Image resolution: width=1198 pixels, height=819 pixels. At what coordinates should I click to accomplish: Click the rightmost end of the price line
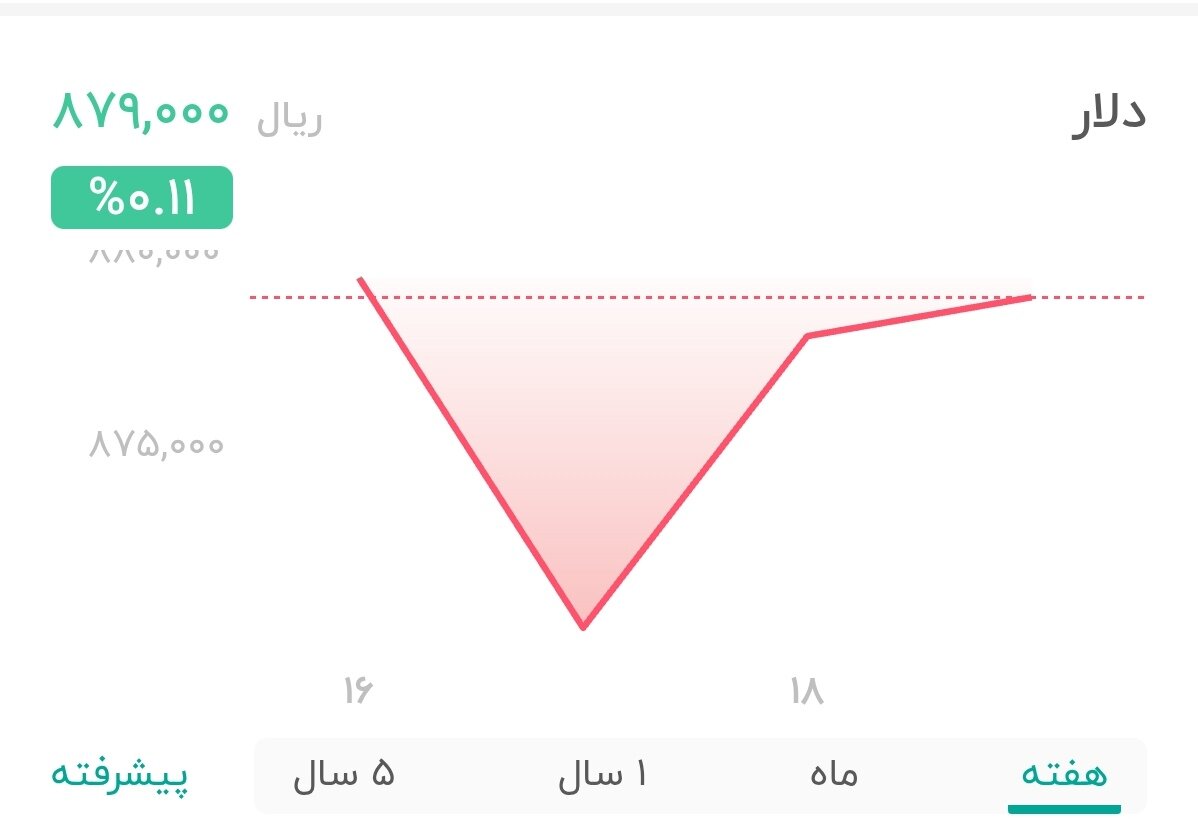(1032, 297)
